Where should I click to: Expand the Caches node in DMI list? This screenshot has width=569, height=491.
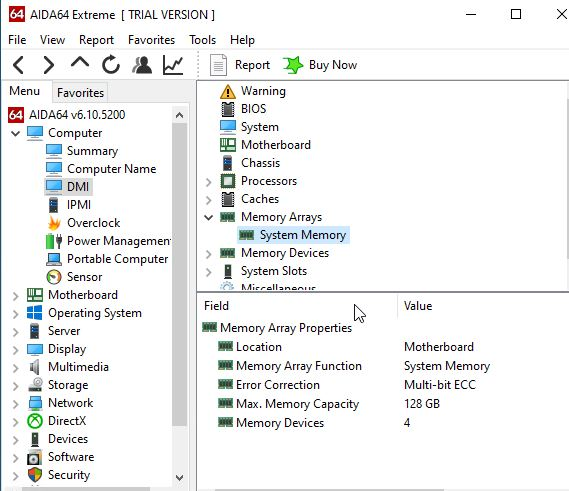(209, 200)
